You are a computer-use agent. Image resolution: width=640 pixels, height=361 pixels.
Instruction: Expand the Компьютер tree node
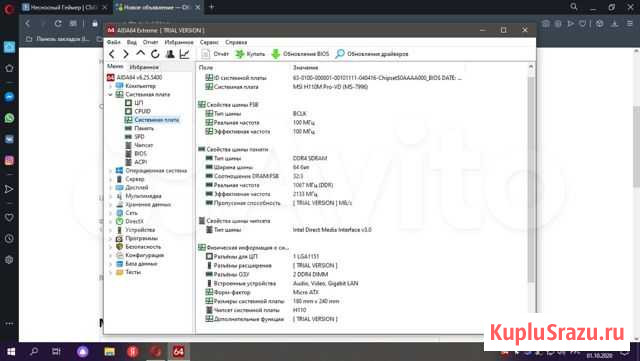click(110, 86)
